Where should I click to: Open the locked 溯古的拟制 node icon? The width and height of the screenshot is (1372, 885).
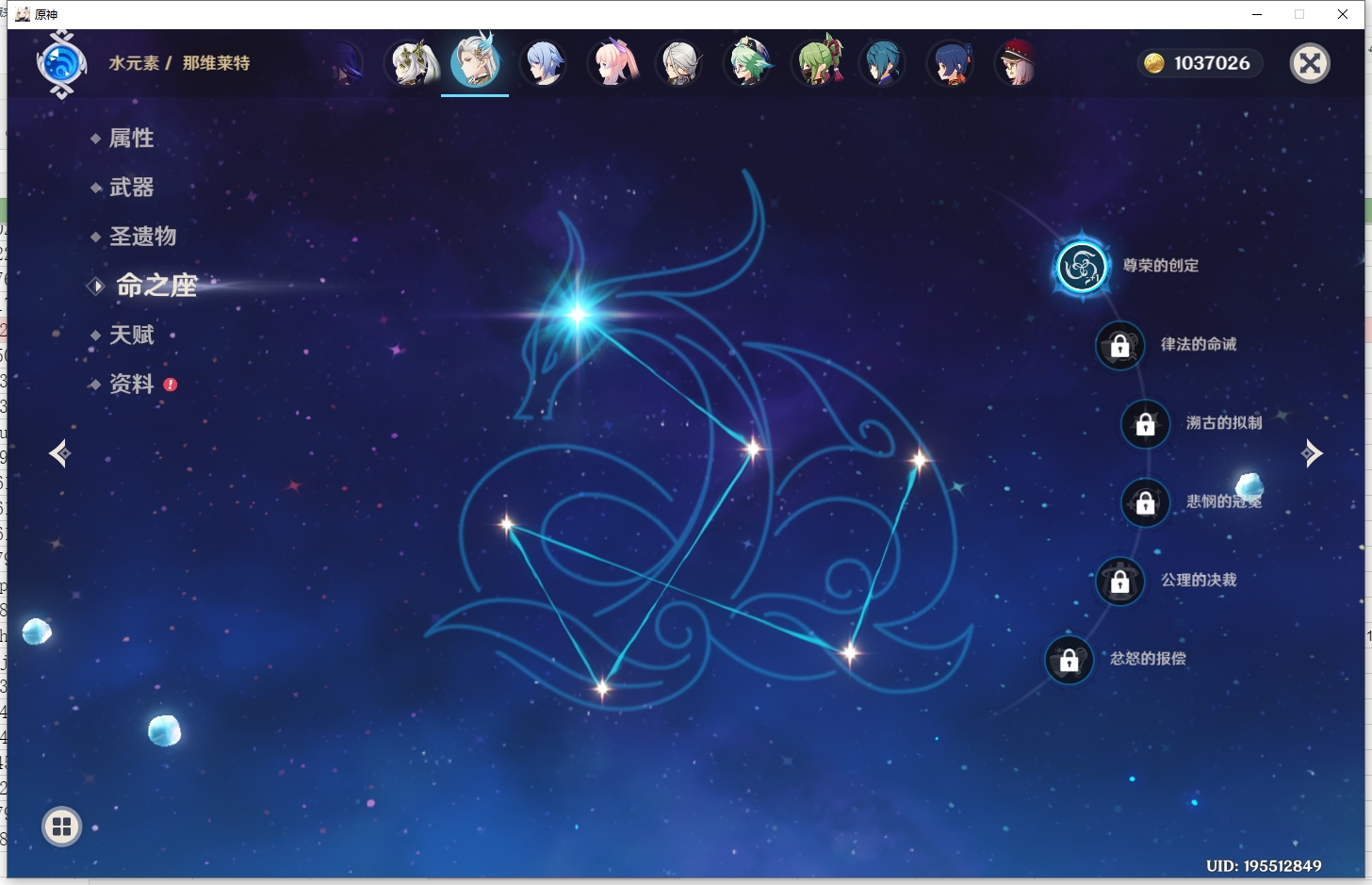1146,424
